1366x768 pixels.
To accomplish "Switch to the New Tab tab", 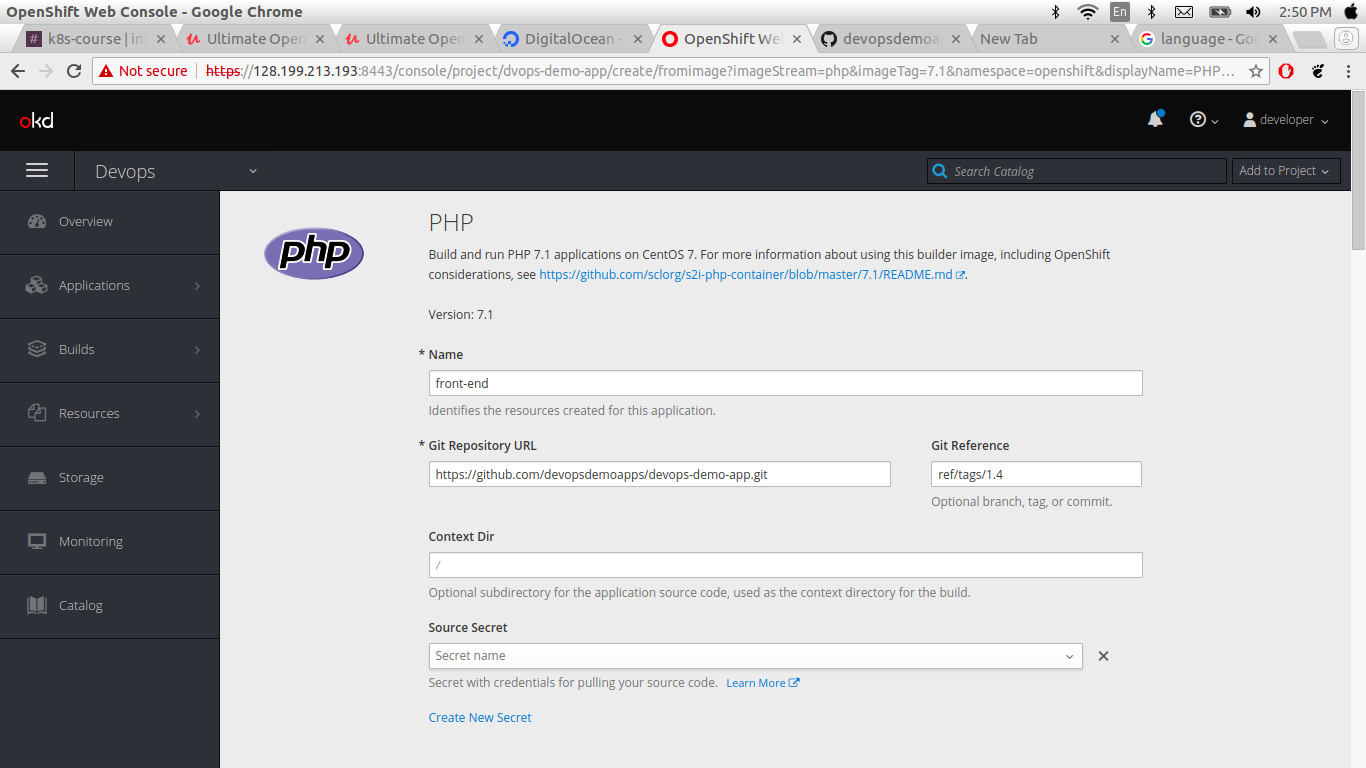I will click(1048, 39).
